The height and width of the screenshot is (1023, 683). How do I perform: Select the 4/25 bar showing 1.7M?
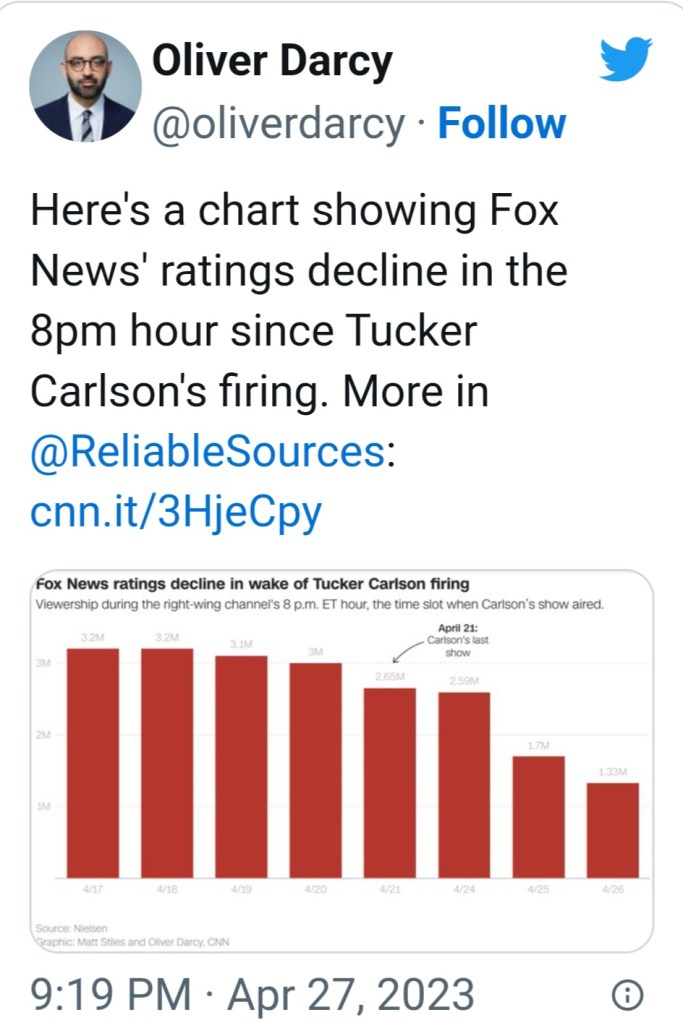[538, 816]
